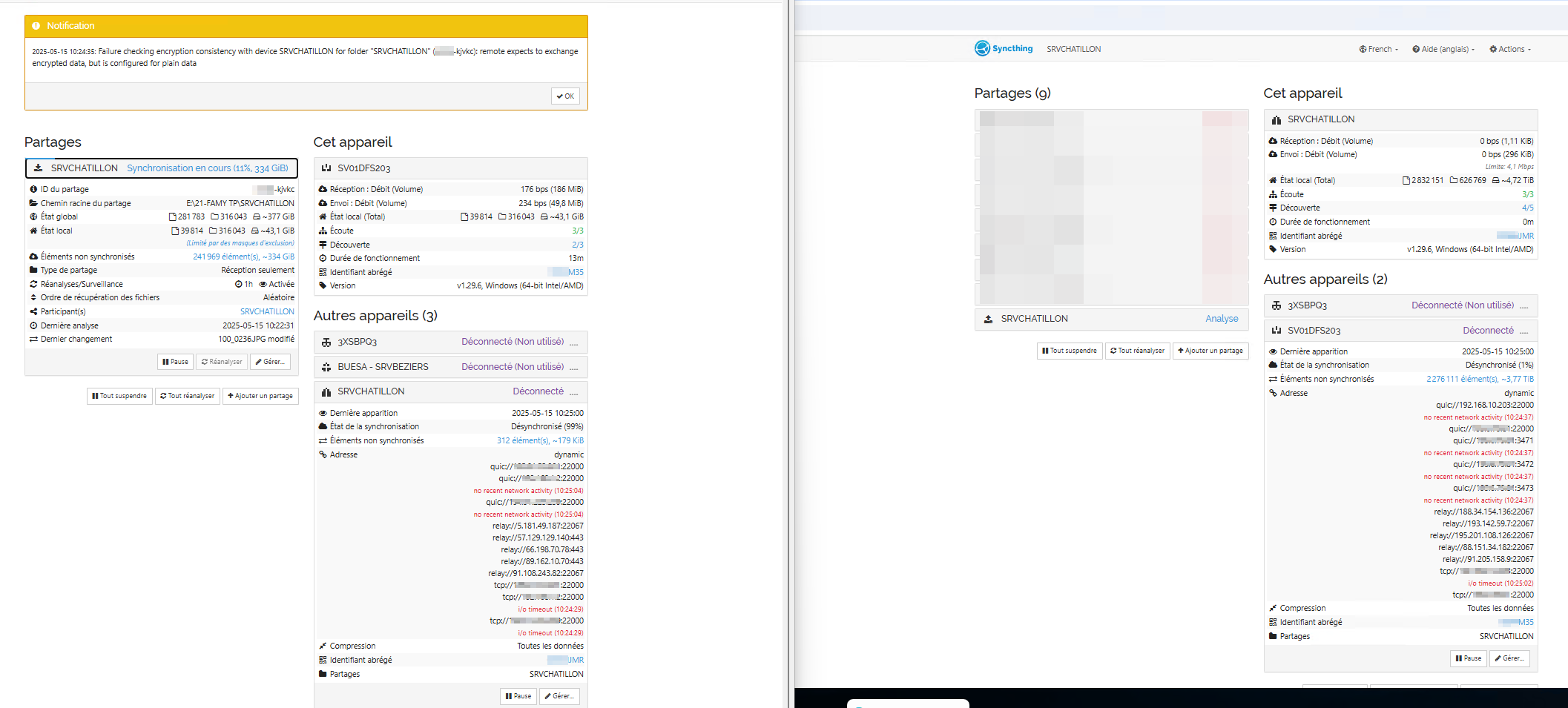Click the 312 élément(s) unsynced link

pos(540,440)
